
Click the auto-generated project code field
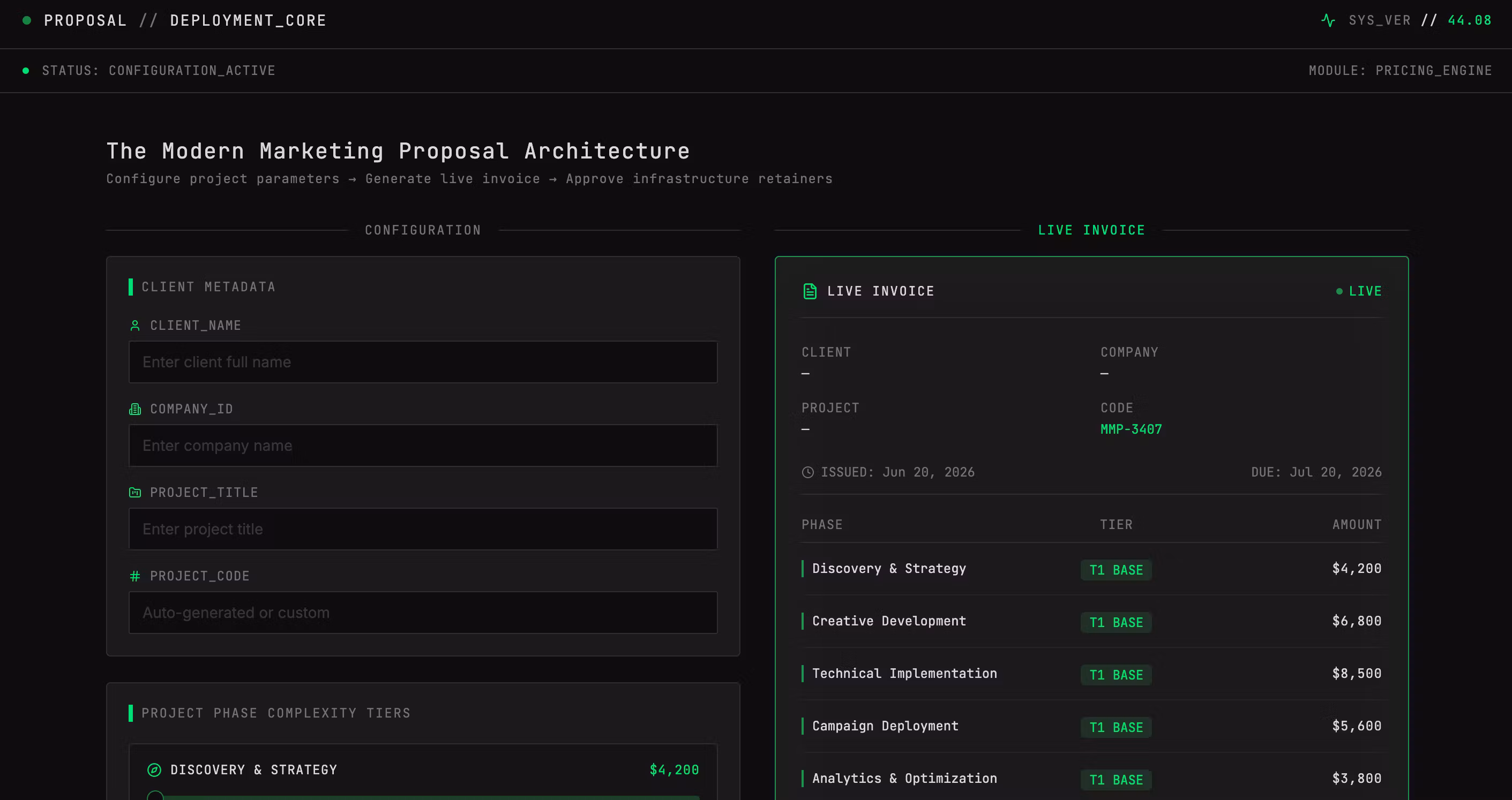click(423, 613)
